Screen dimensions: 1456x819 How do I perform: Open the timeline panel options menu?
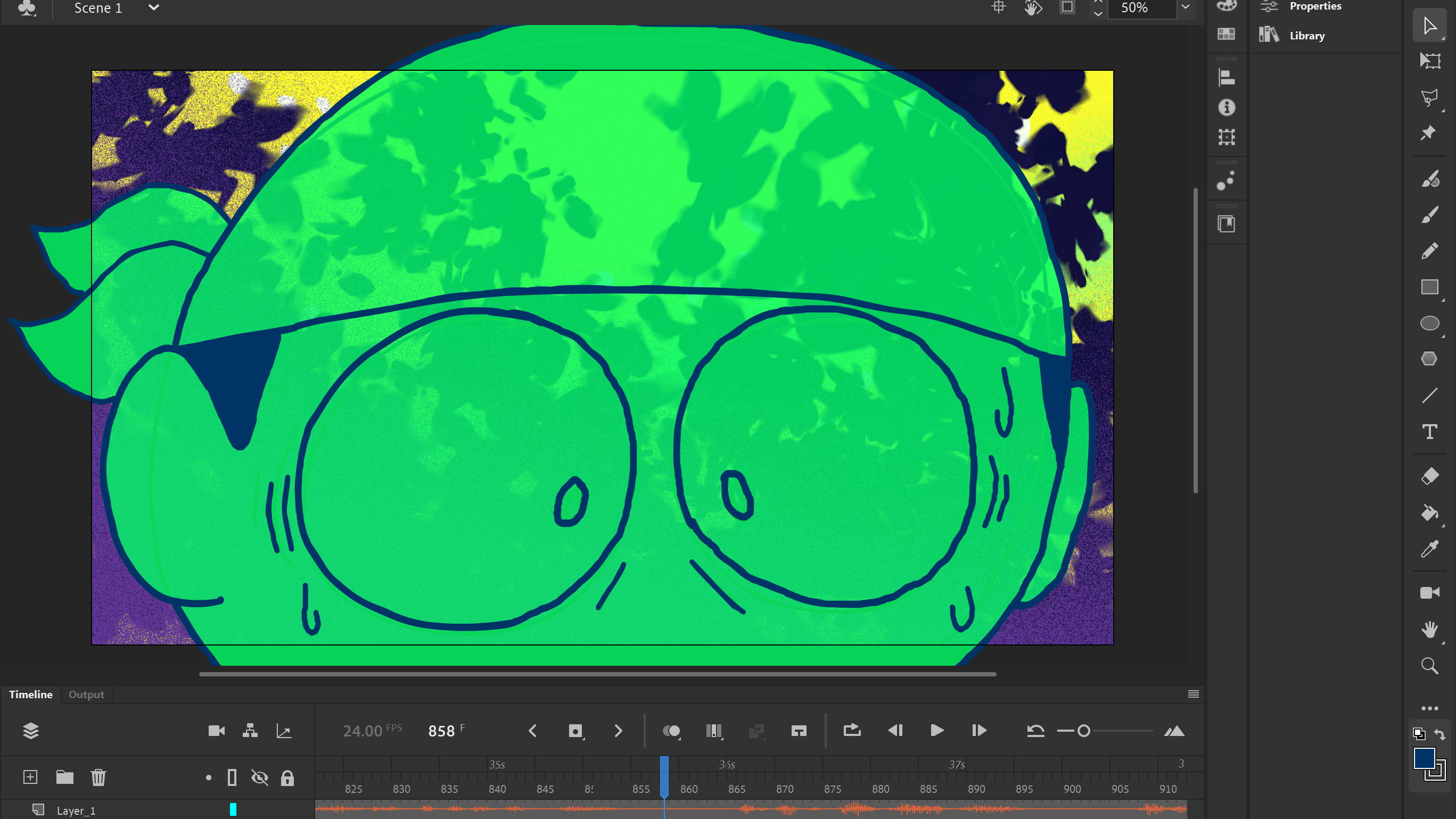[x=1193, y=694]
